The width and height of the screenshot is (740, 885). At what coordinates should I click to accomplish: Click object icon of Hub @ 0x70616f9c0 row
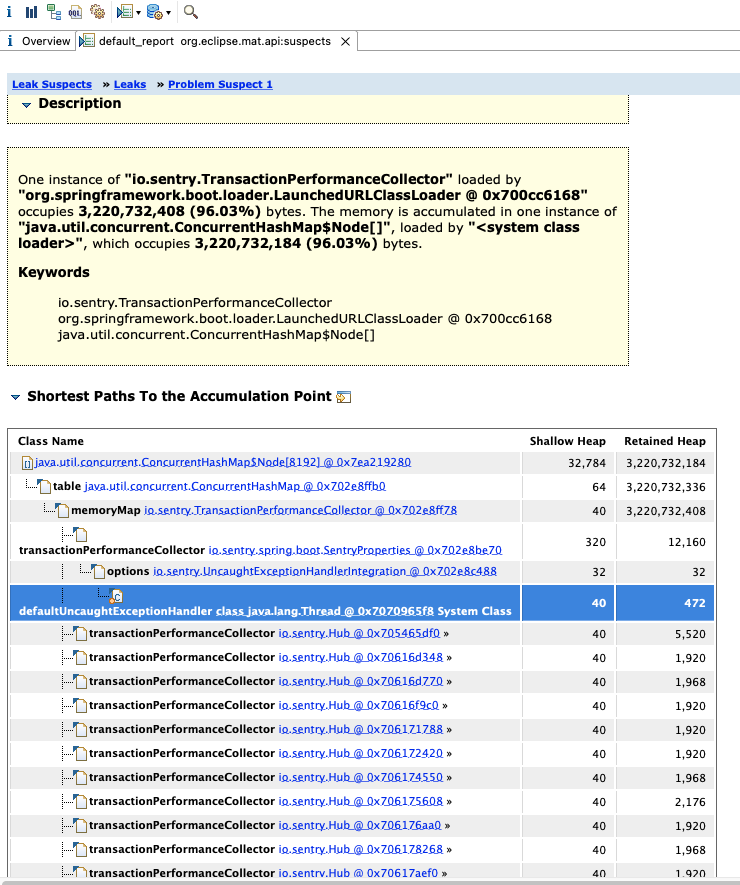coord(81,706)
